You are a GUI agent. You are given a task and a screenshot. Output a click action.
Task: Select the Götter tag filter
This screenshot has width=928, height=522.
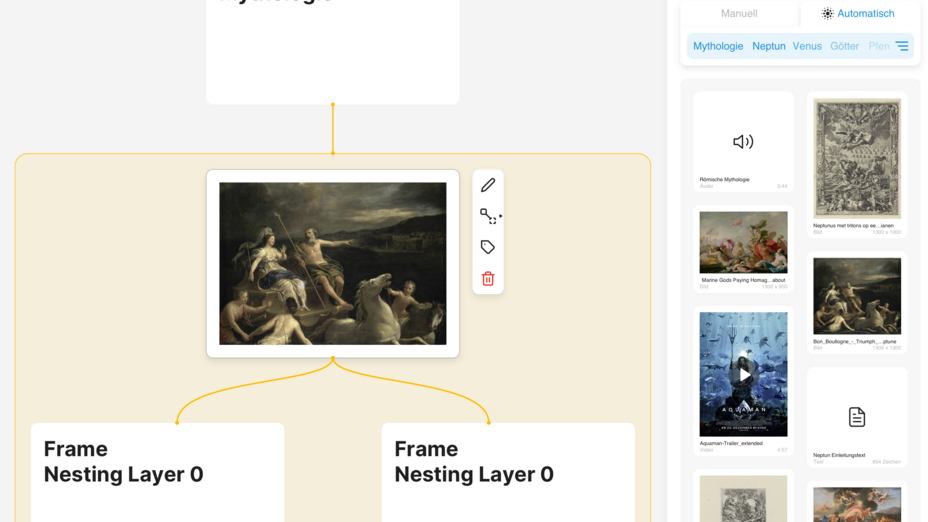tap(845, 46)
